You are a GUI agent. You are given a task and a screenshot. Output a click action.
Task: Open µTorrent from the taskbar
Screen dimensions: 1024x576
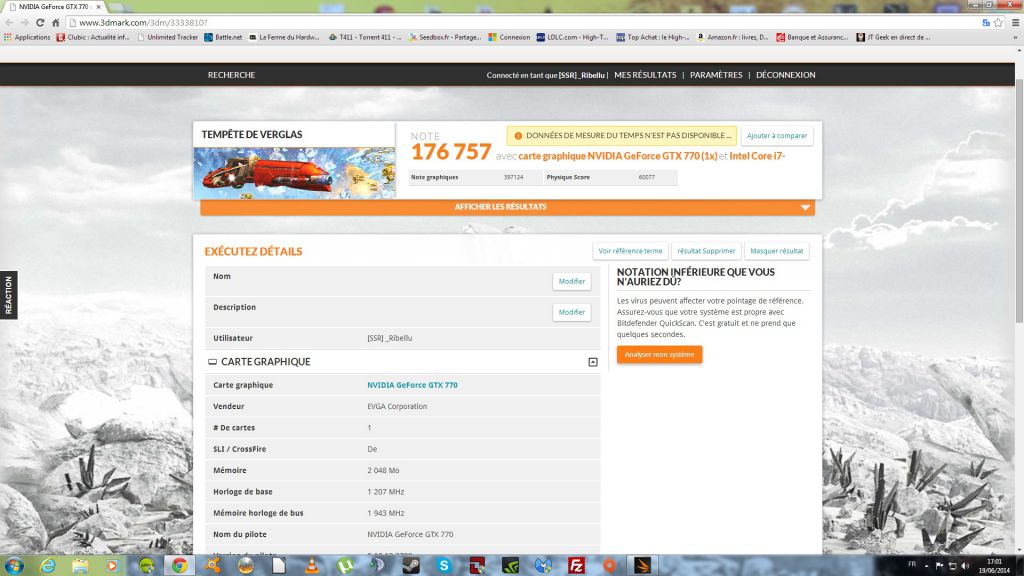point(345,566)
